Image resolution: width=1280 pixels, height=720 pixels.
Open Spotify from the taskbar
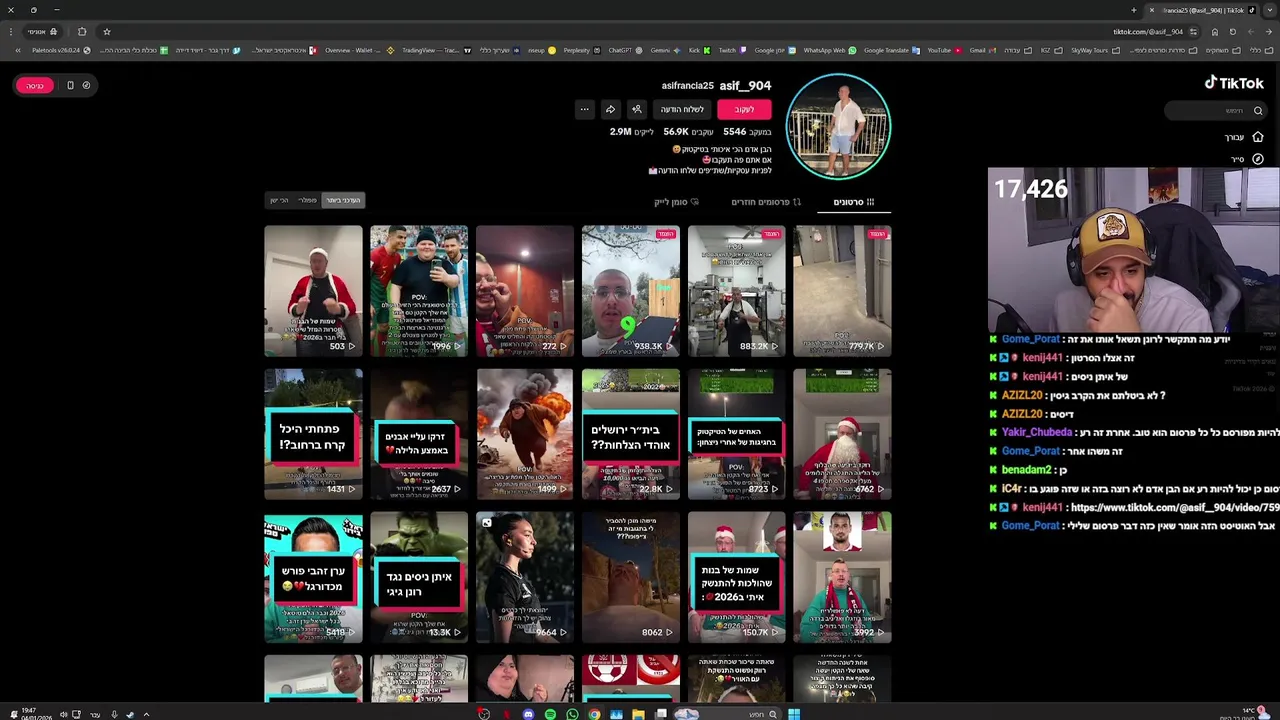tap(550, 714)
